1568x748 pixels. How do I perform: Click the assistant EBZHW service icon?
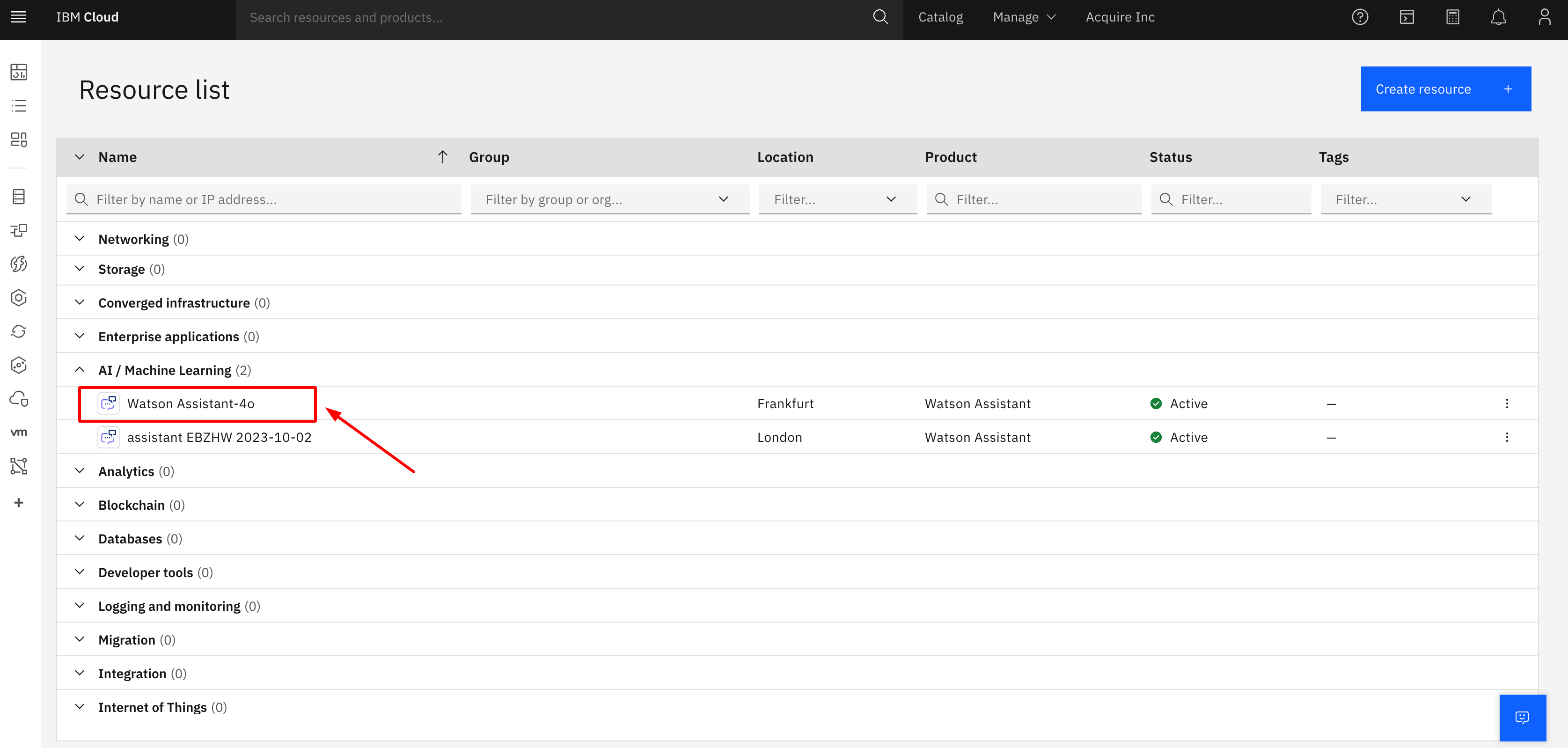[x=108, y=437]
